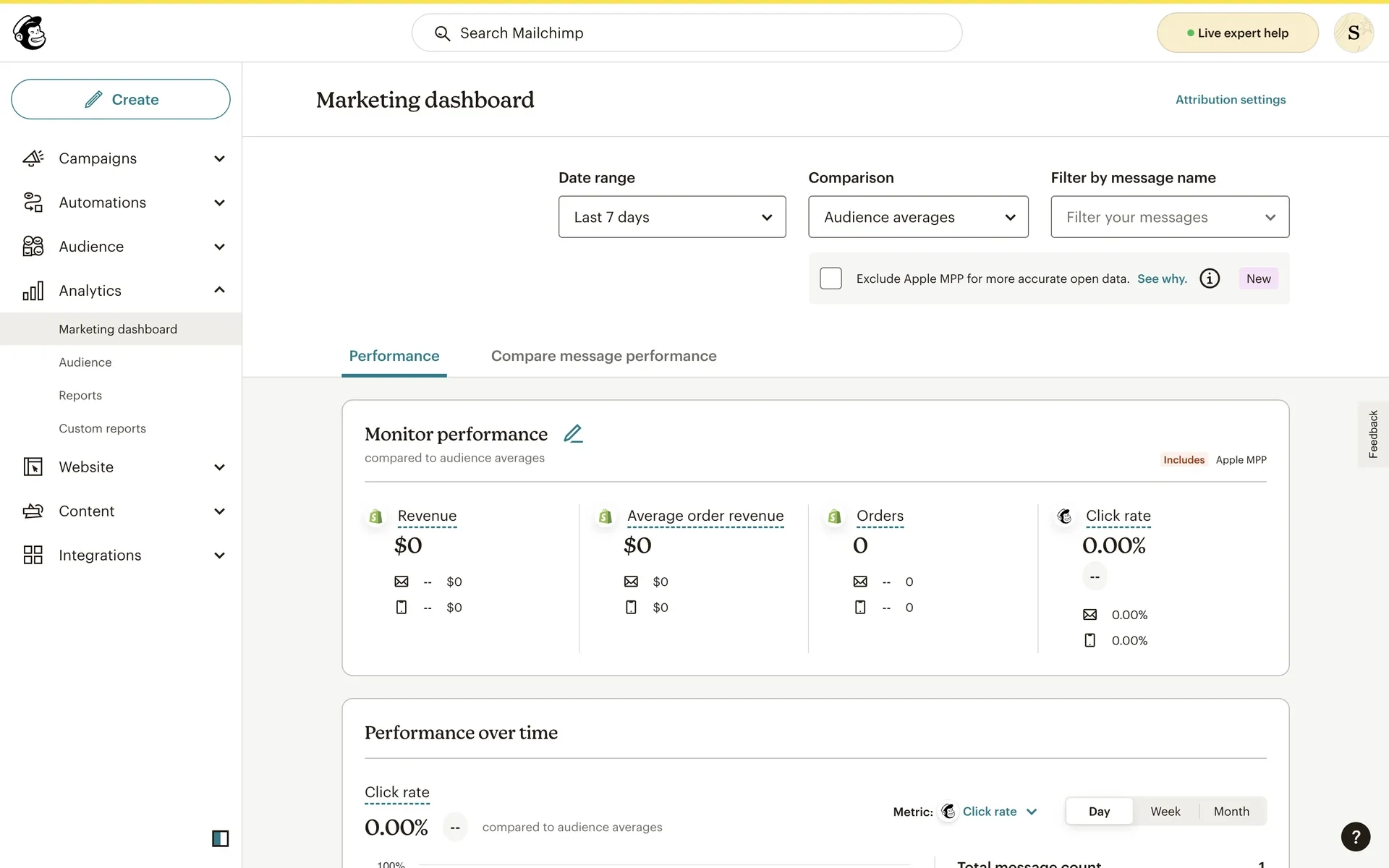Open the Click rate metric dropdown

(x=998, y=812)
